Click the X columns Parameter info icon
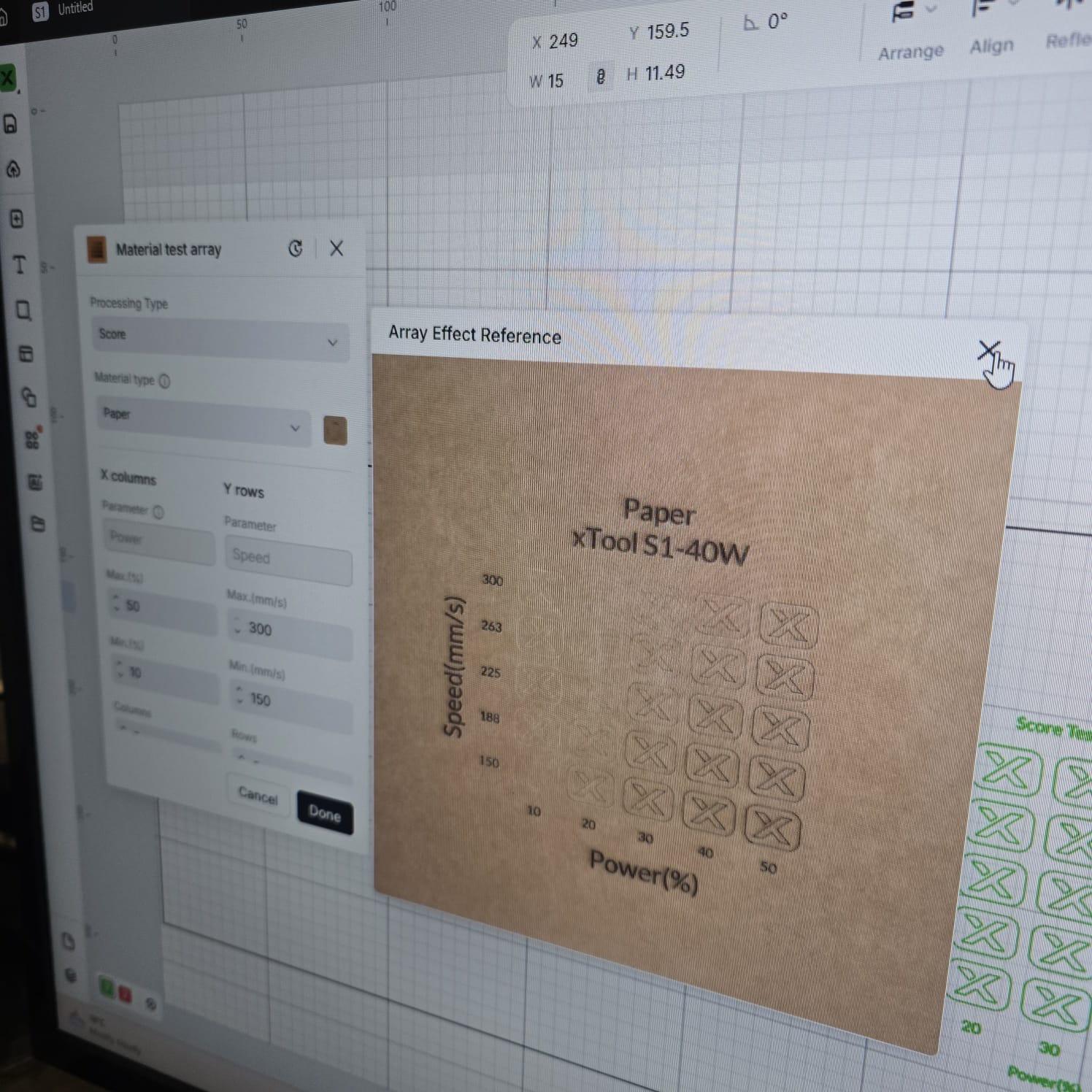The width and height of the screenshot is (1092, 1092). [158, 512]
